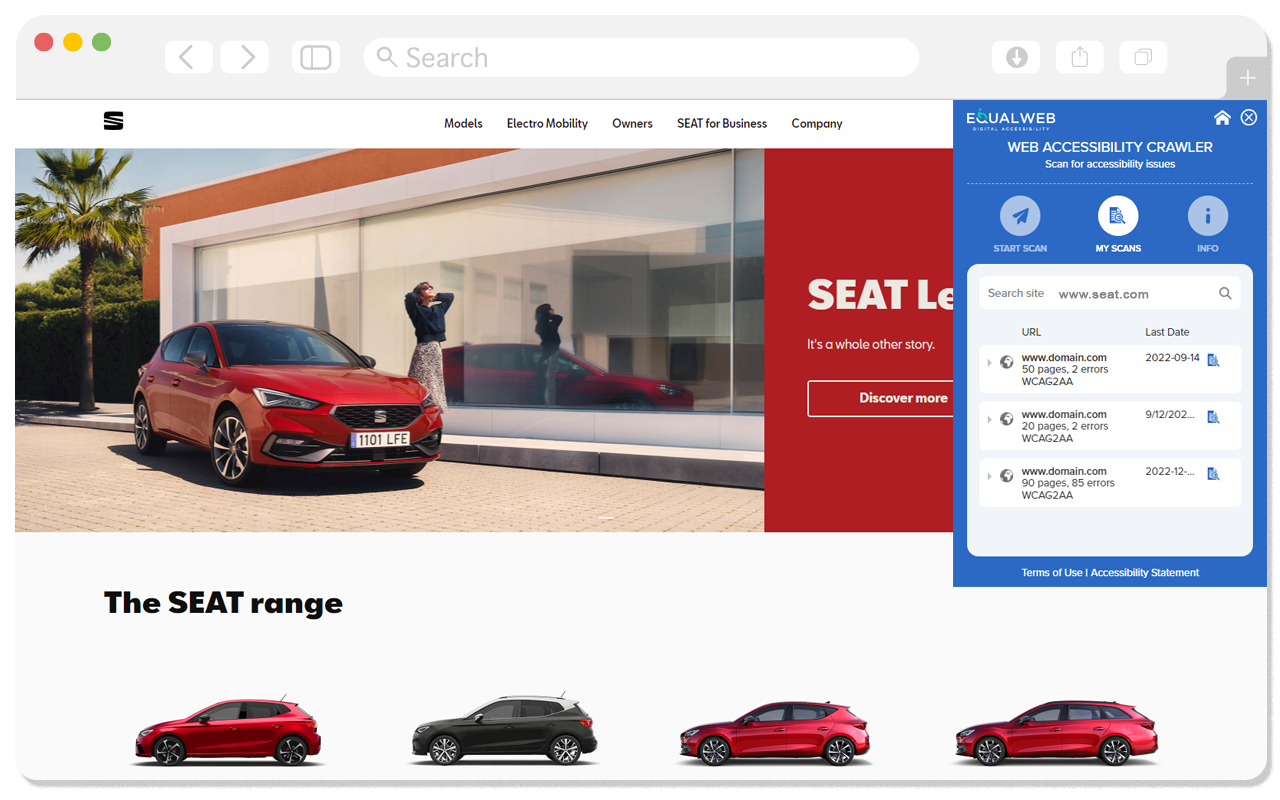
Task: Click the "It's a whole other story." tagline
Action: click(x=871, y=344)
